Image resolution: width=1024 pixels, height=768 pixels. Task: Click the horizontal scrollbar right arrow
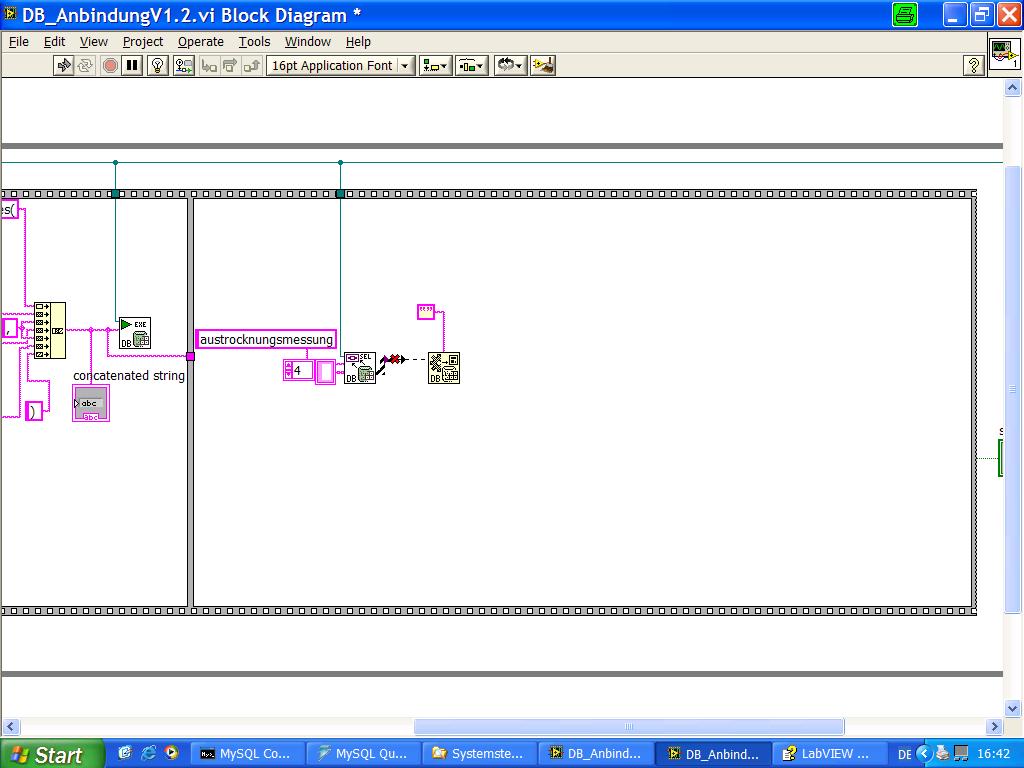pyautogui.click(x=994, y=726)
